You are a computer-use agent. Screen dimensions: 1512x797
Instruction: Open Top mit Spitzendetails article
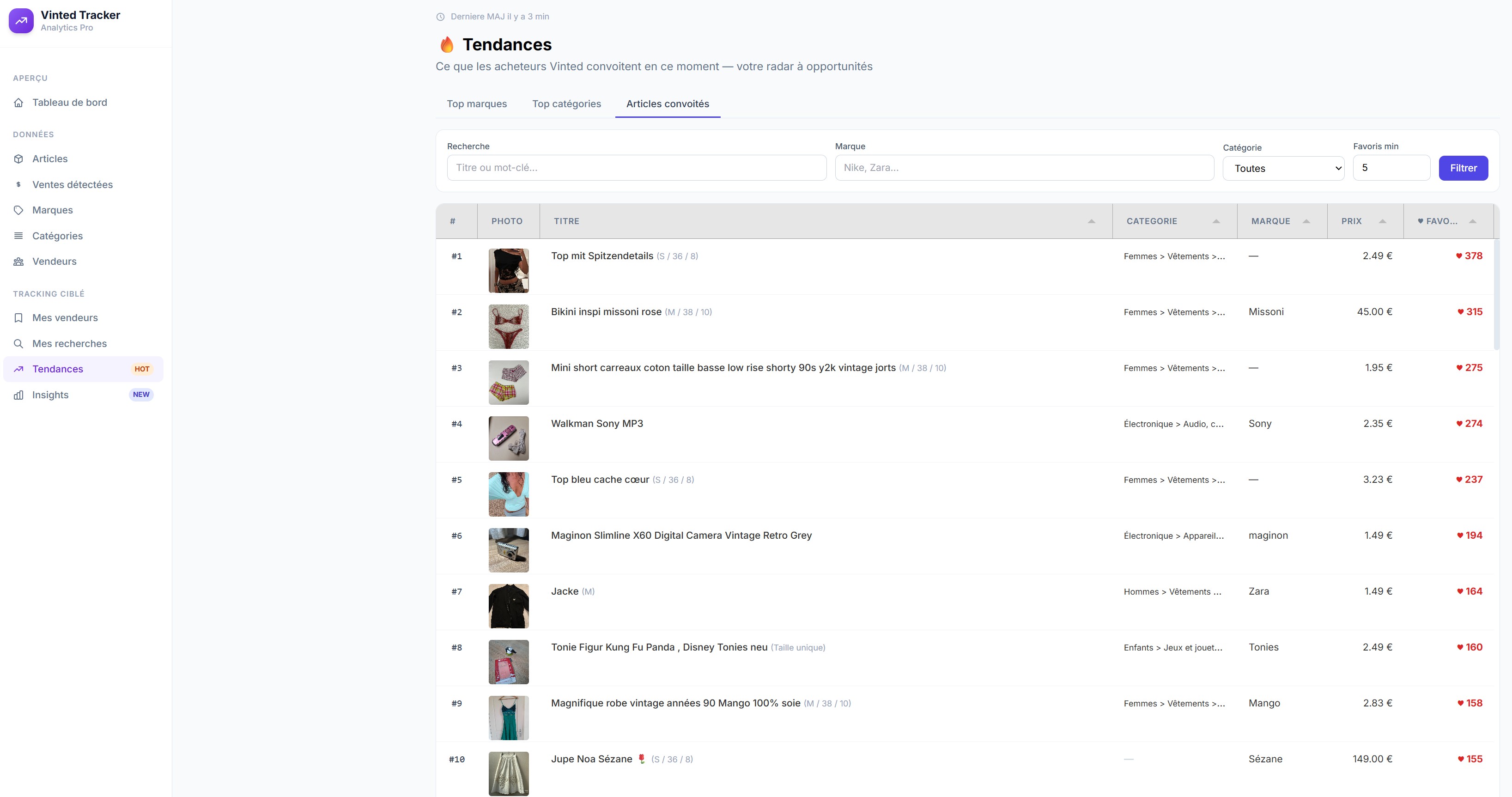tap(601, 256)
